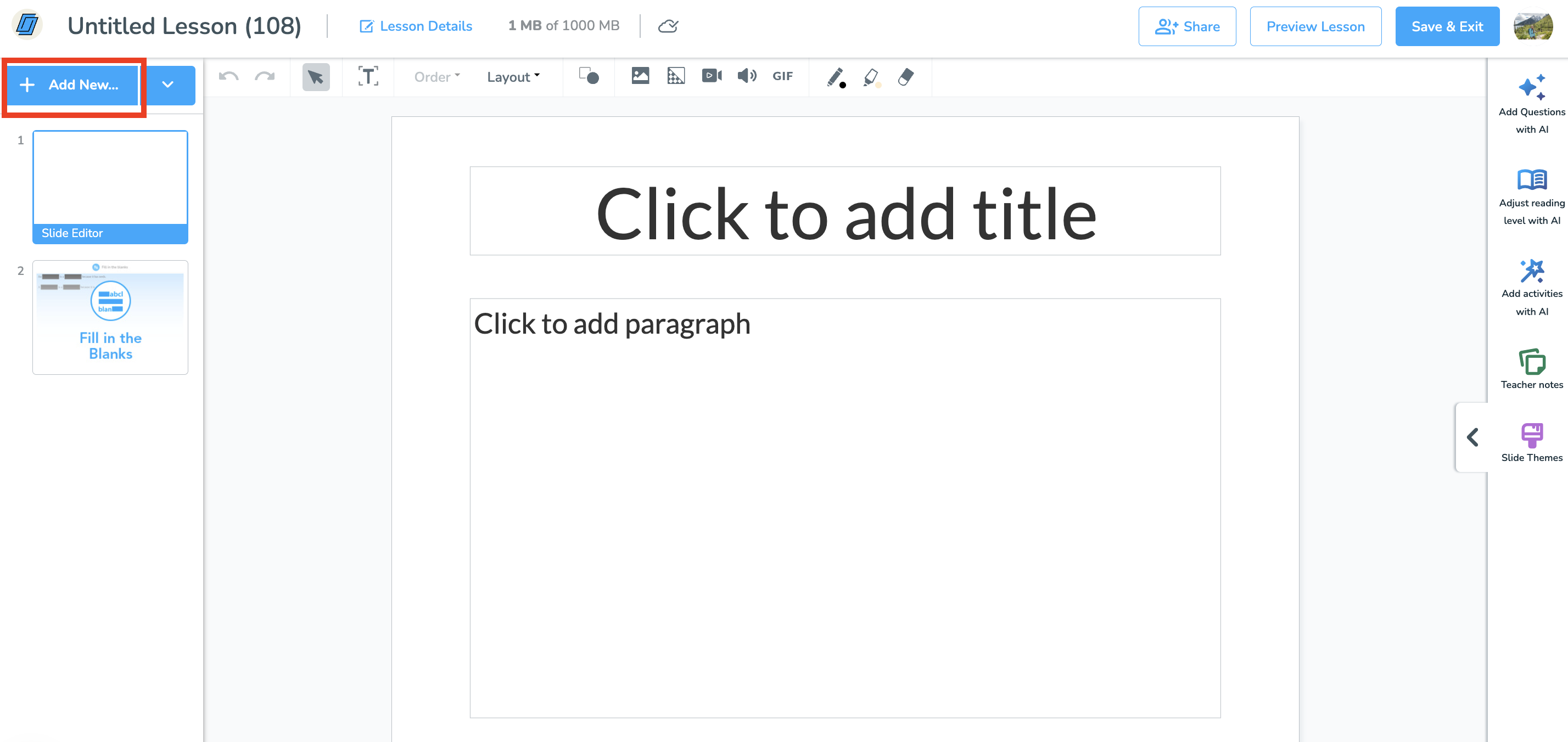Add audio using speaker icon
This screenshot has height=742, width=1568.
click(x=747, y=76)
